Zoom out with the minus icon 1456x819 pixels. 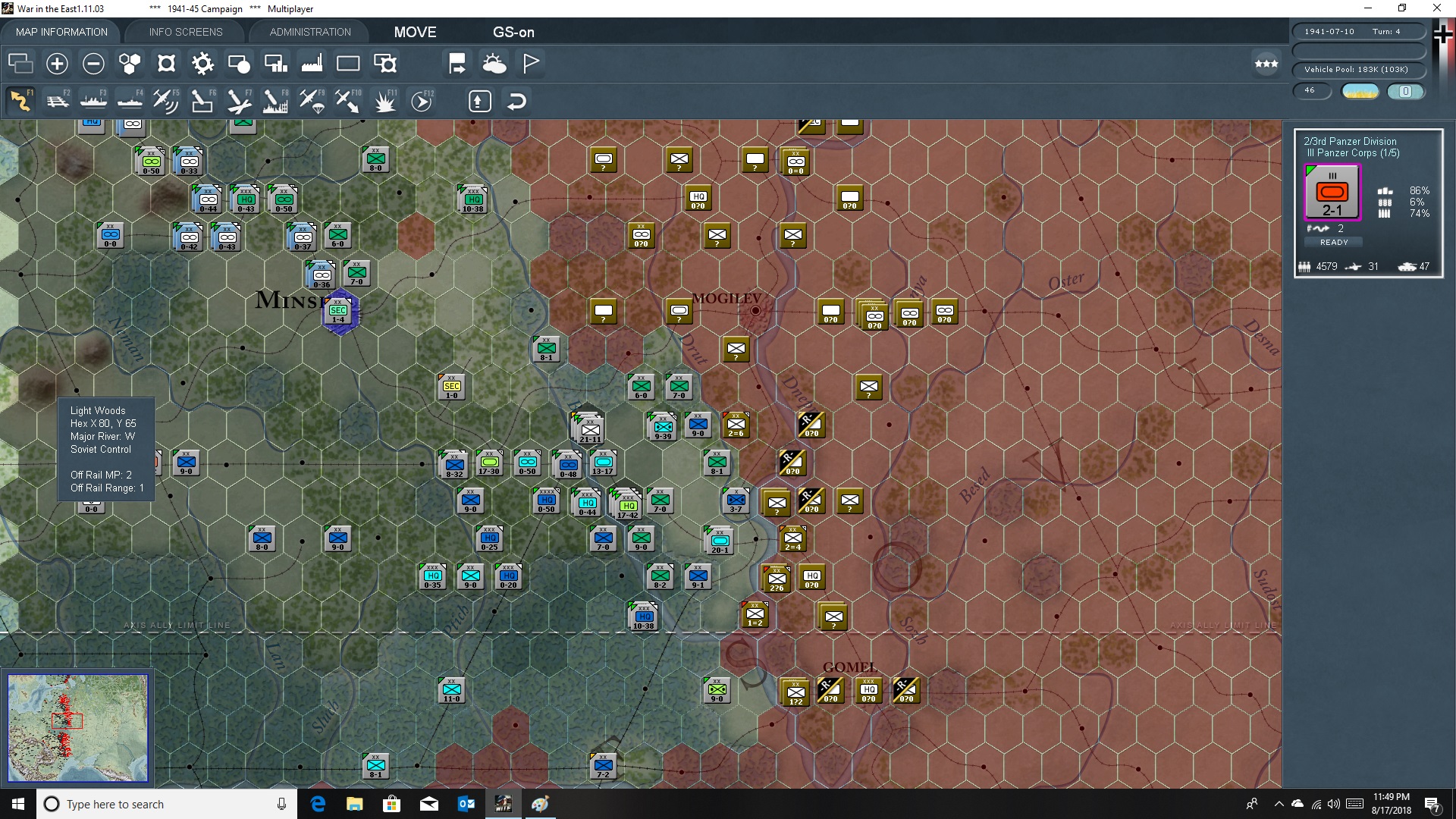(x=93, y=64)
